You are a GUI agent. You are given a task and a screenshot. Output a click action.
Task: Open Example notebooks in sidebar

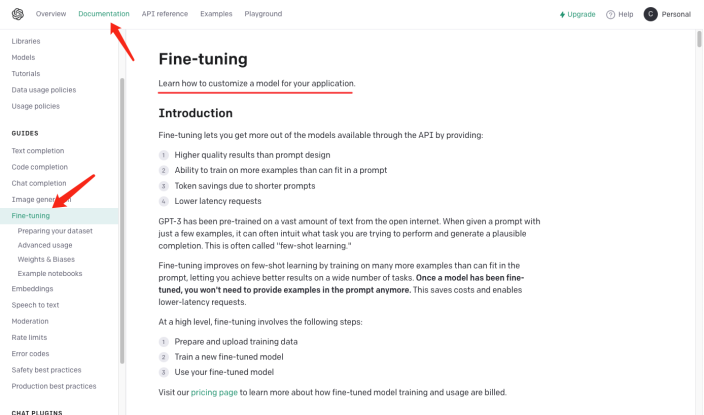pos(49,273)
